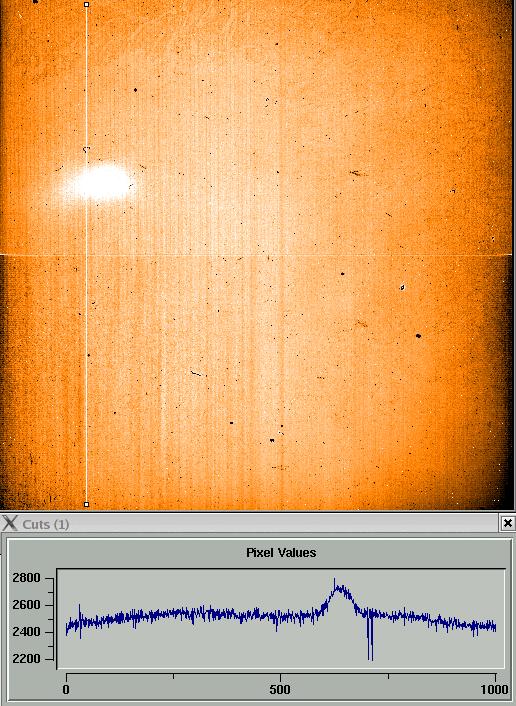The height and width of the screenshot is (706, 516).
Task: Click the 0 label on the x-axis
Action: [67, 689]
